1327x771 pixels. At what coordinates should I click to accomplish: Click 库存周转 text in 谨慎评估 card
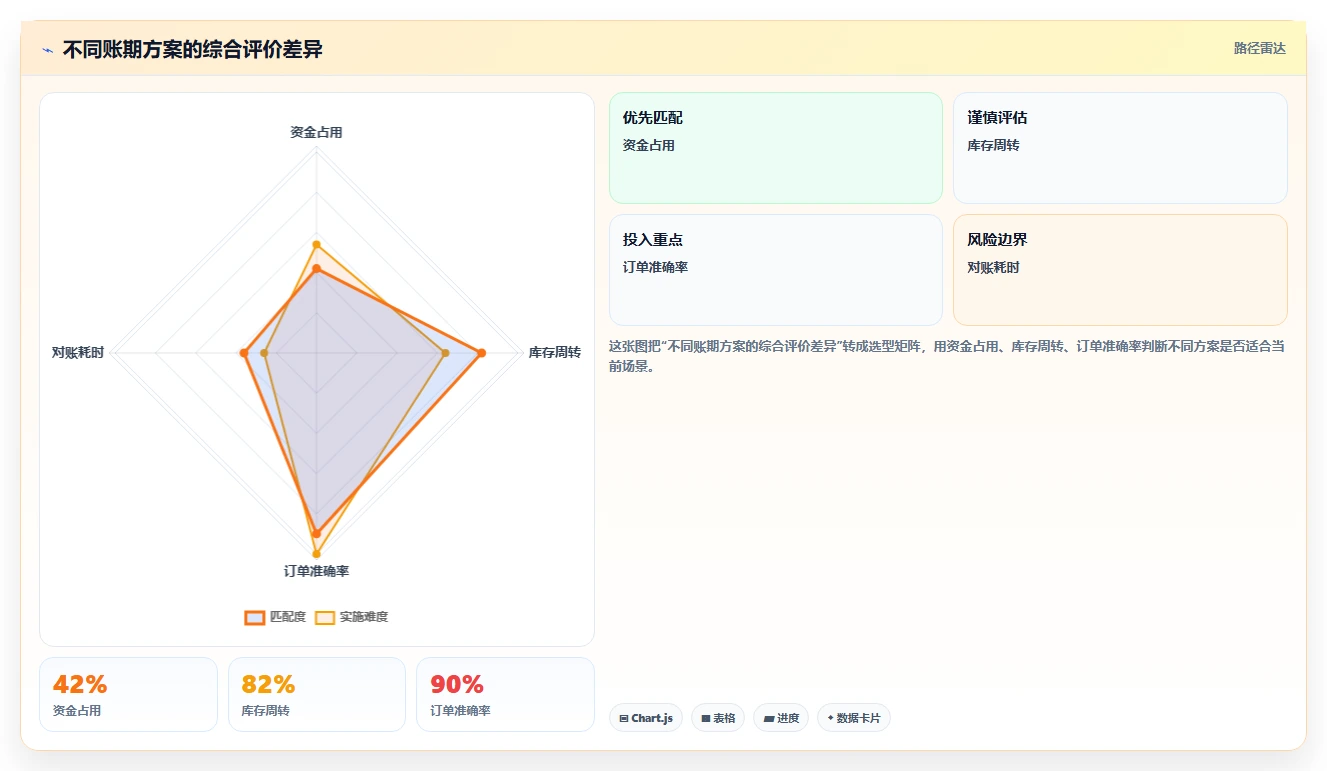pos(993,145)
